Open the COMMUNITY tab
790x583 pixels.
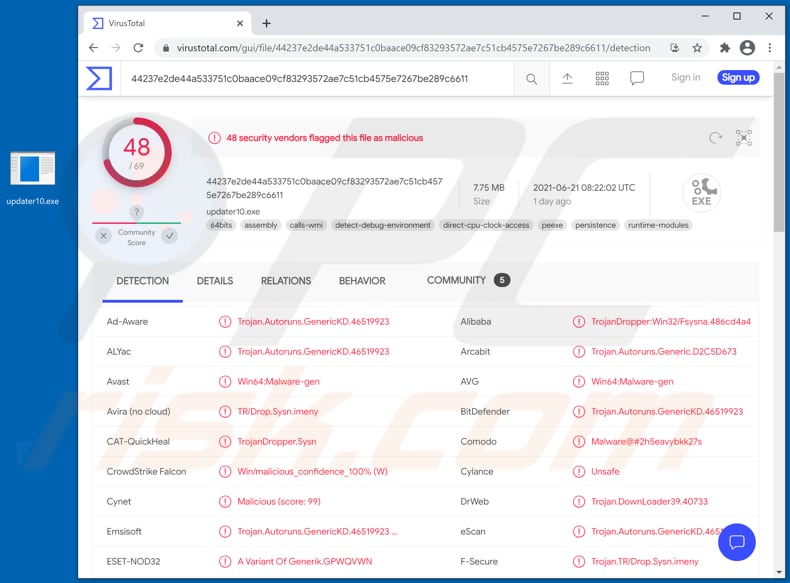coord(469,280)
